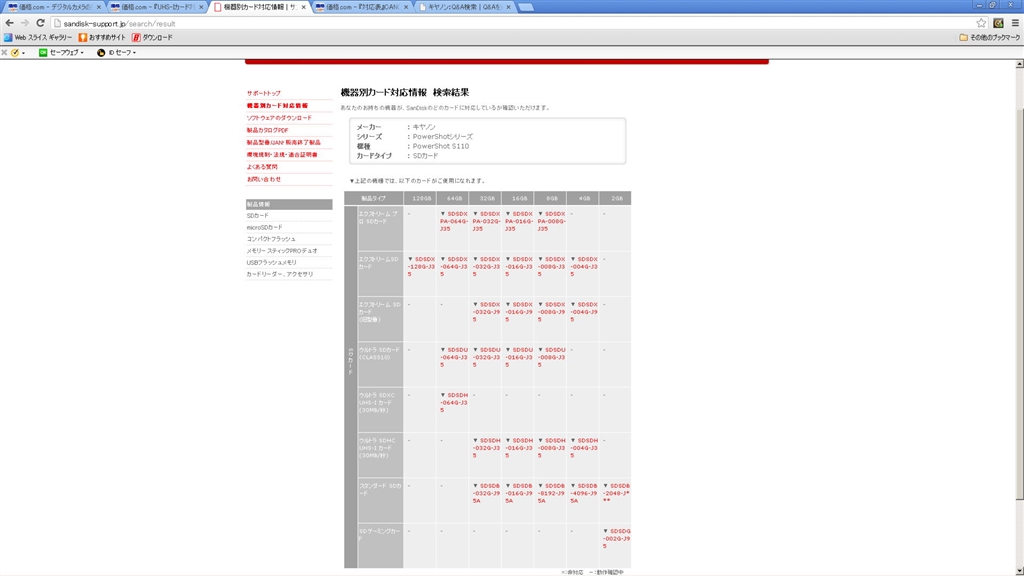Open SDSDH-064G-J35 product link
This screenshot has height=576, width=1024.
(454, 402)
